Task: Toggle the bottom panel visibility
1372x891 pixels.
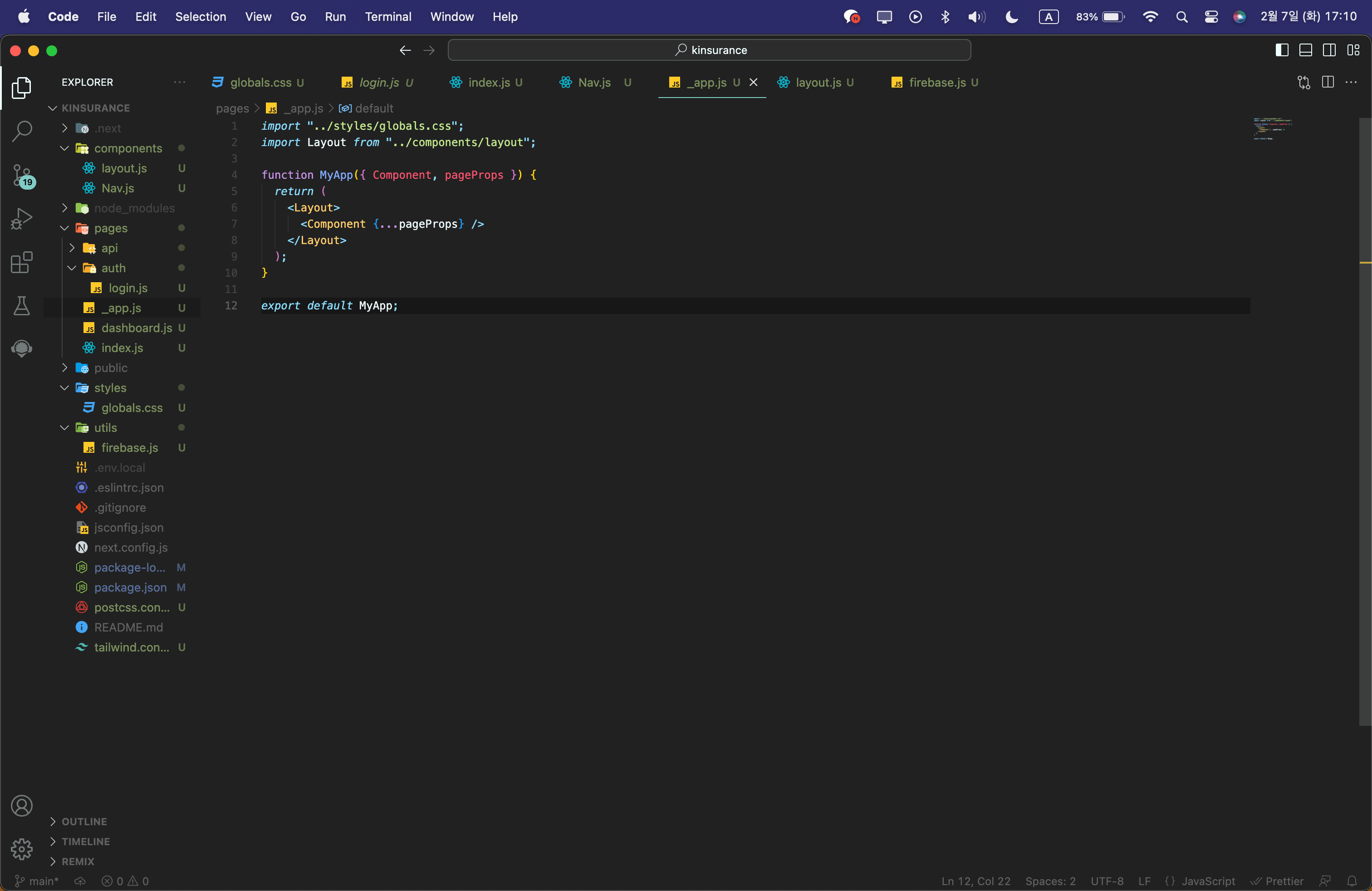Action: 1305,50
